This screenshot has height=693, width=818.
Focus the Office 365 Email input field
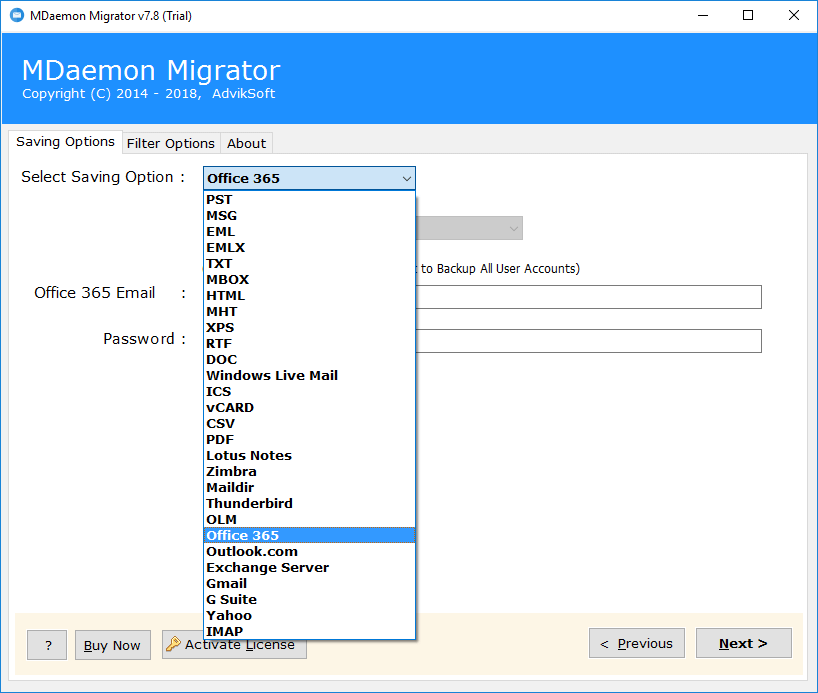[588, 297]
